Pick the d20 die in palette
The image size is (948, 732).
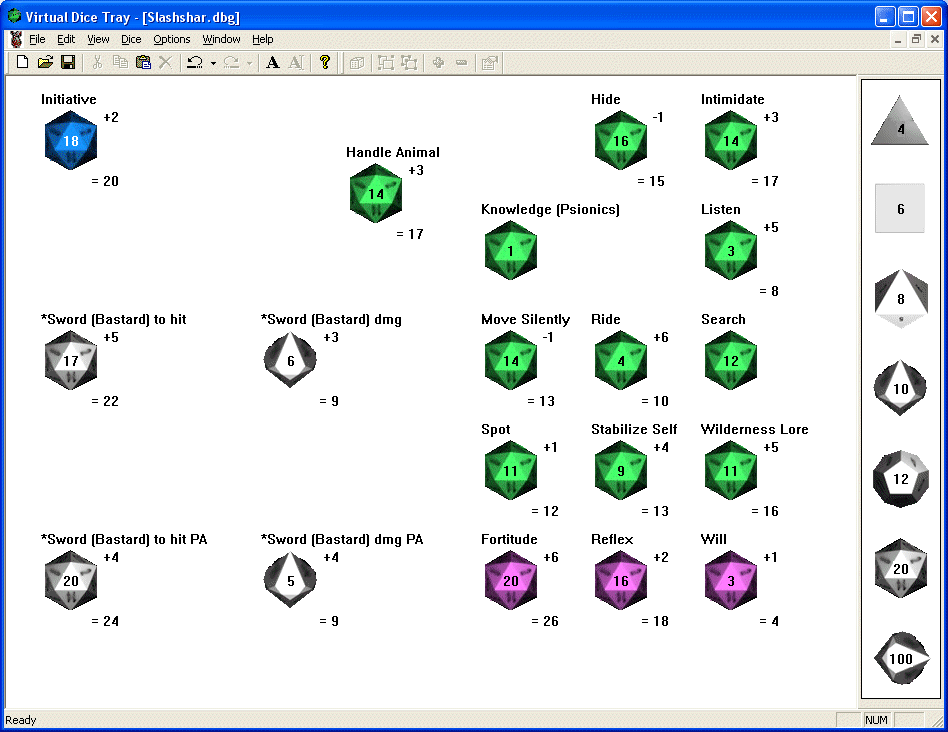(901, 568)
